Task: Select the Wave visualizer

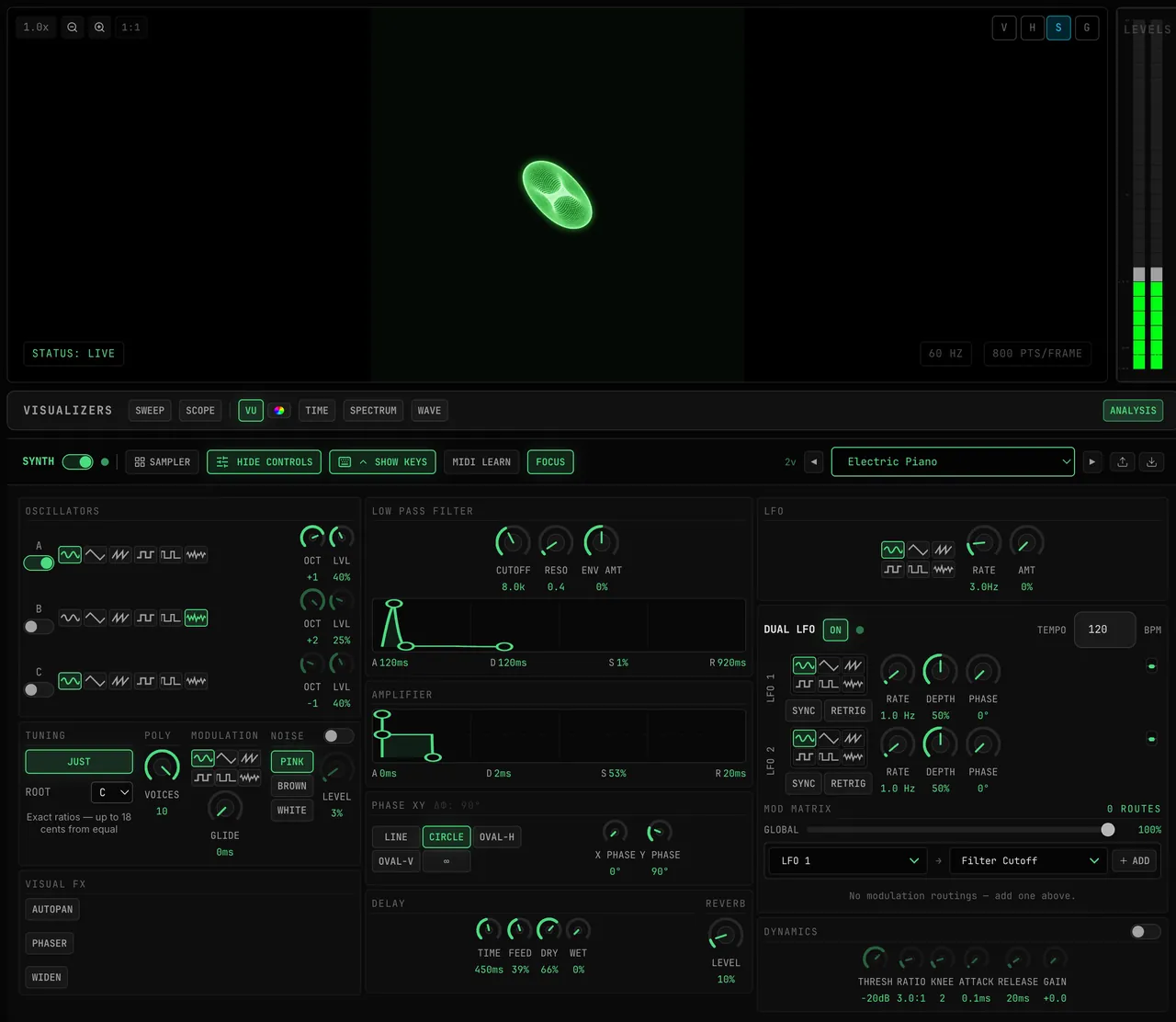Action: (429, 411)
